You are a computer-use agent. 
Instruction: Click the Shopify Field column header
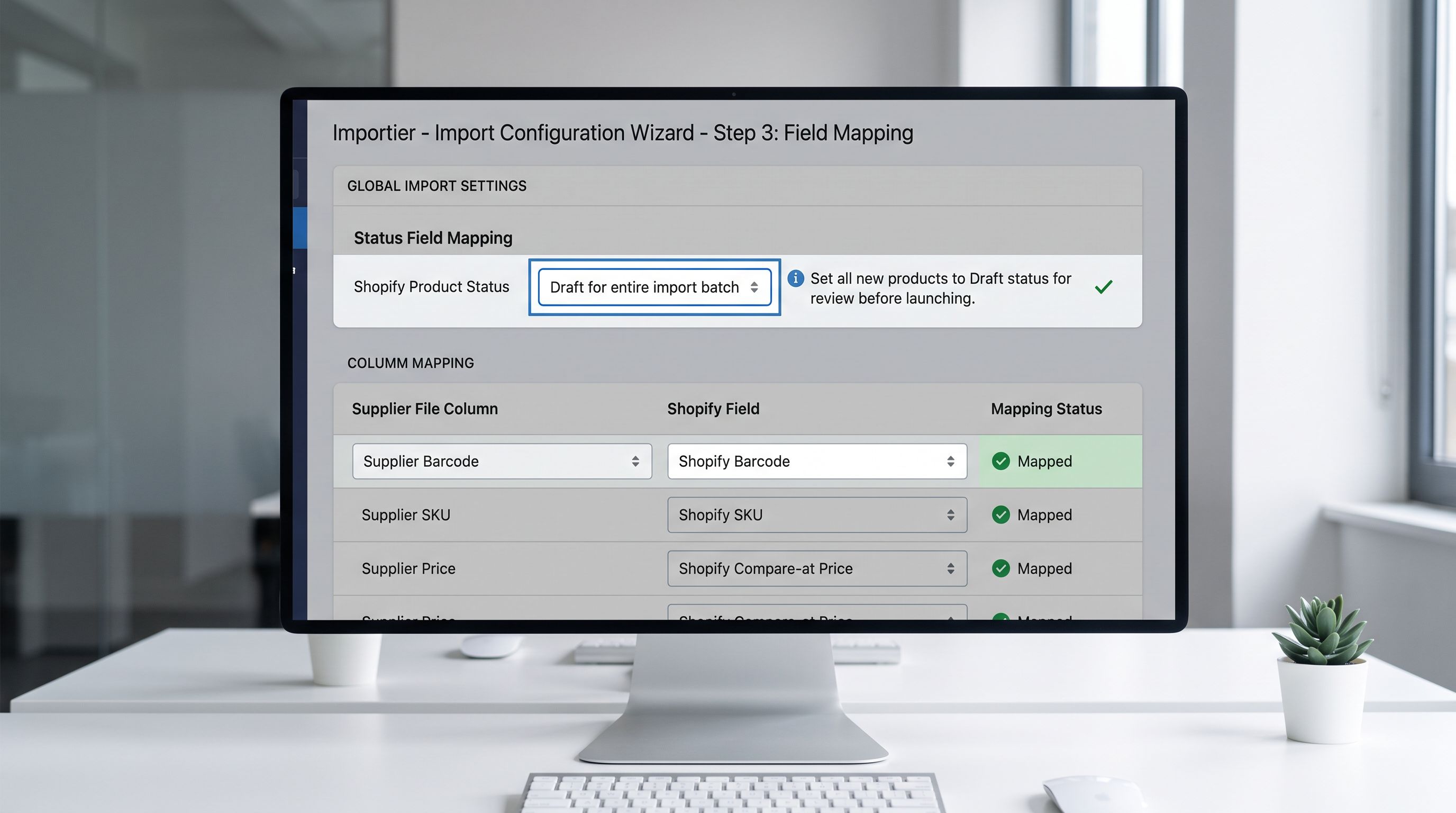(x=713, y=409)
